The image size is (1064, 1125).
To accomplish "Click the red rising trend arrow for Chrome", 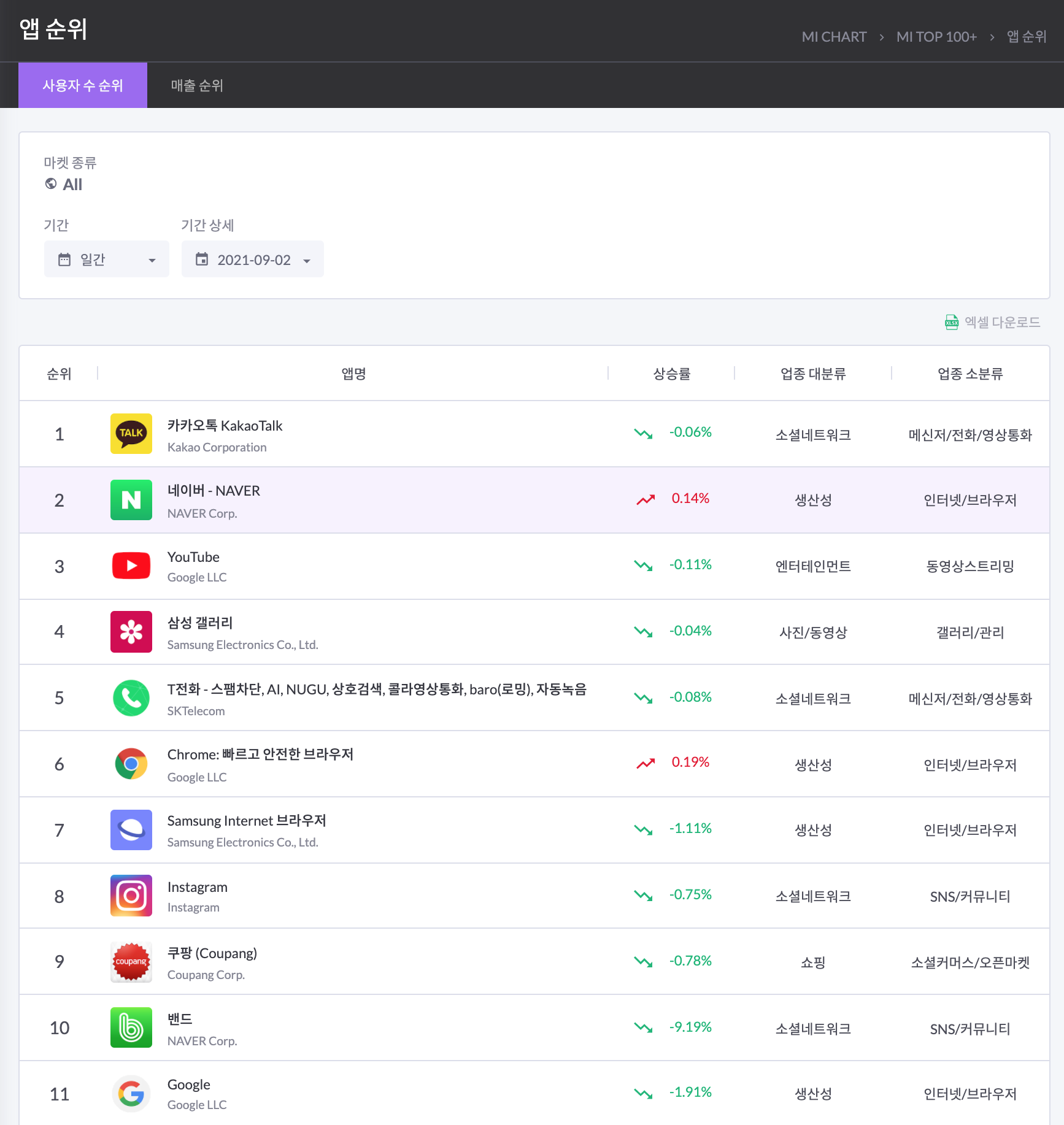I will (x=646, y=763).
